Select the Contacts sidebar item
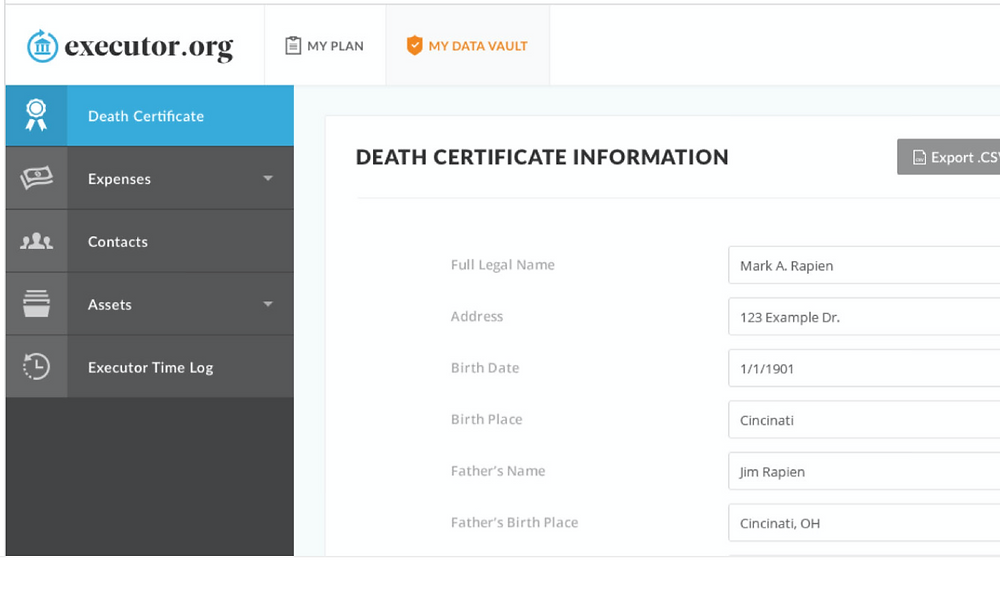 150,242
